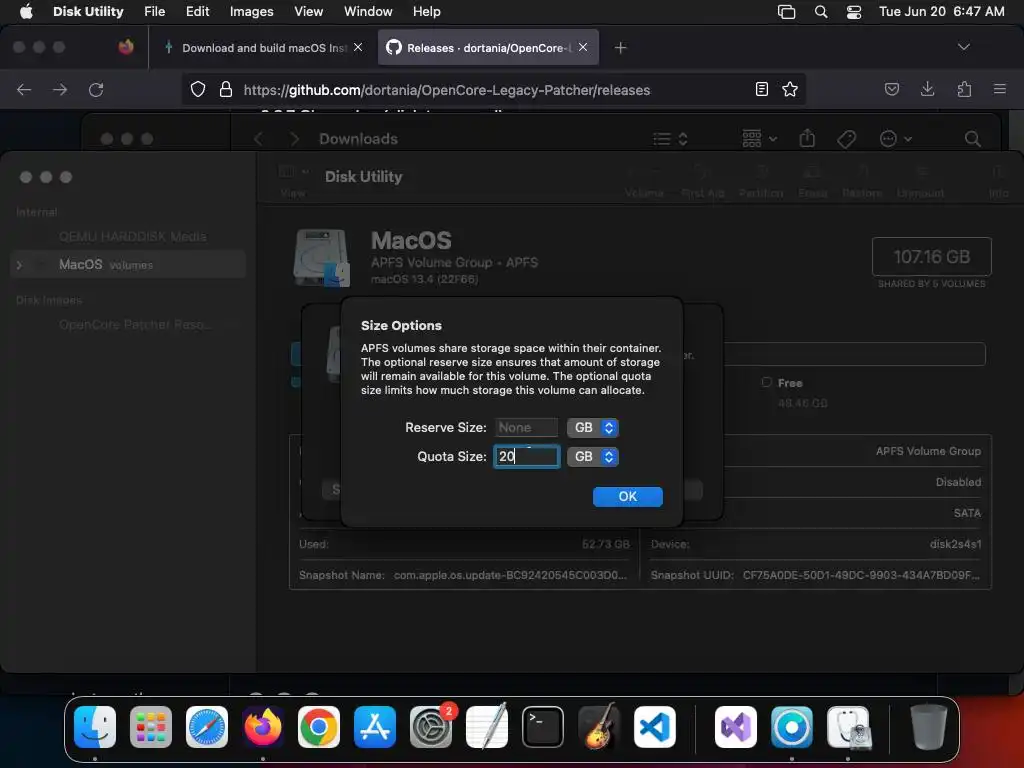
Task: Open tracking protection shield
Action: pos(198,89)
